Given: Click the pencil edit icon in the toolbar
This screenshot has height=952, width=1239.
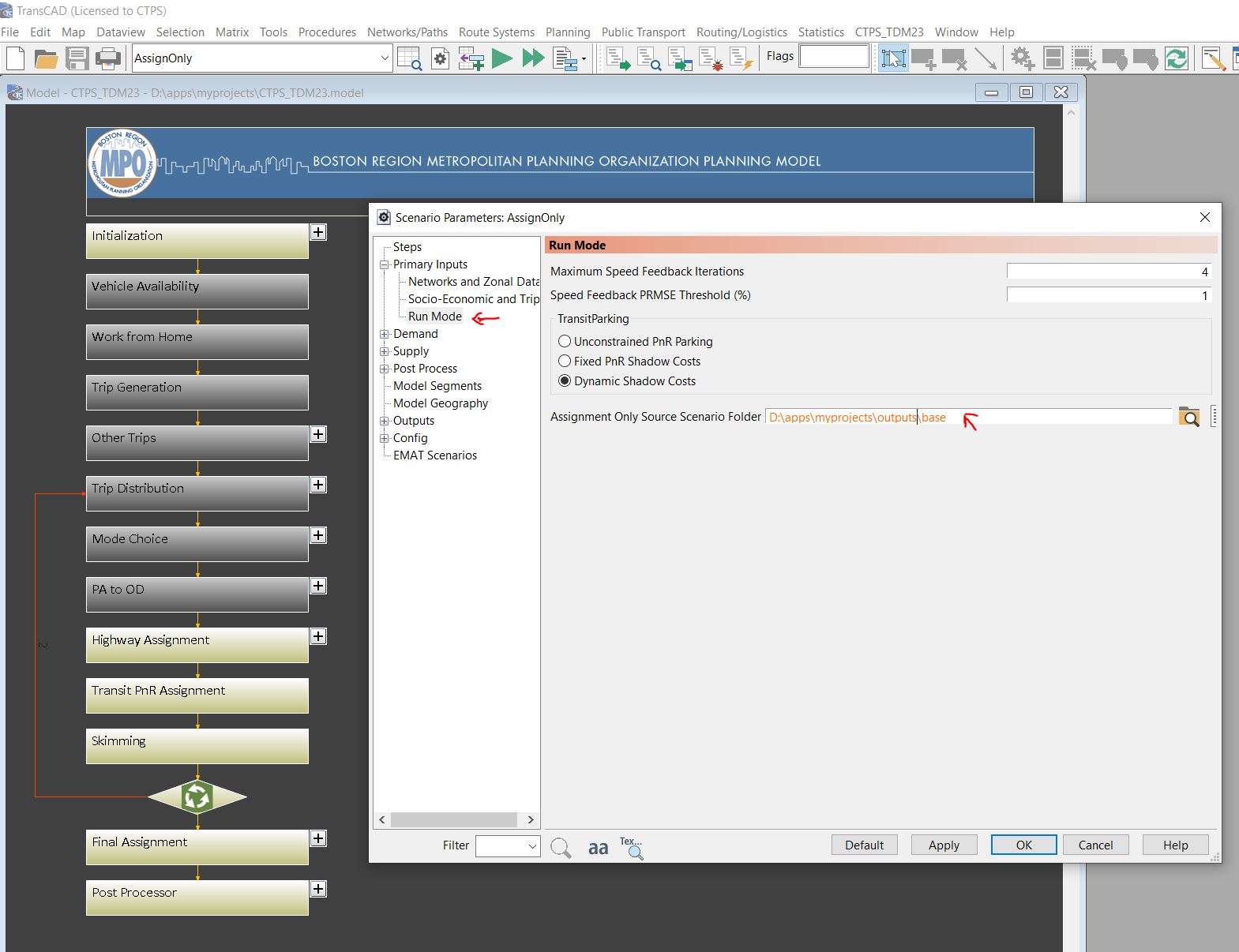Looking at the screenshot, I should [1214, 58].
